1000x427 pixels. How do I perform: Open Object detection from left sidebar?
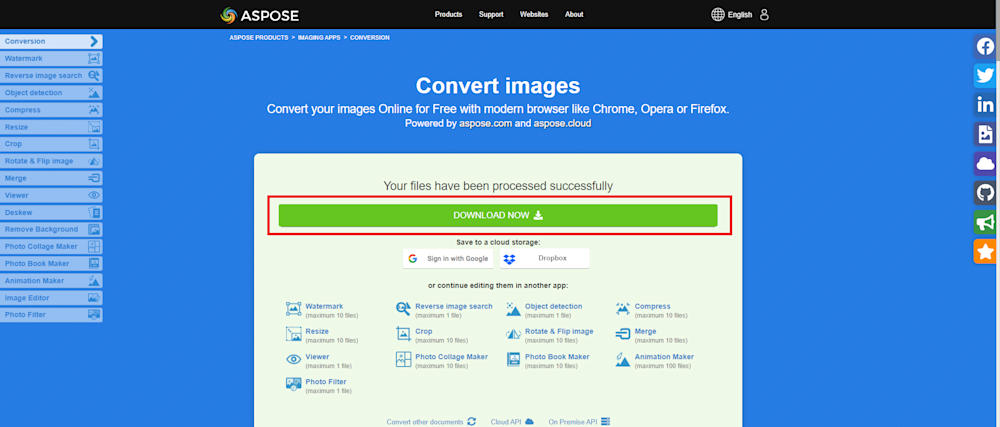pos(51,93)
